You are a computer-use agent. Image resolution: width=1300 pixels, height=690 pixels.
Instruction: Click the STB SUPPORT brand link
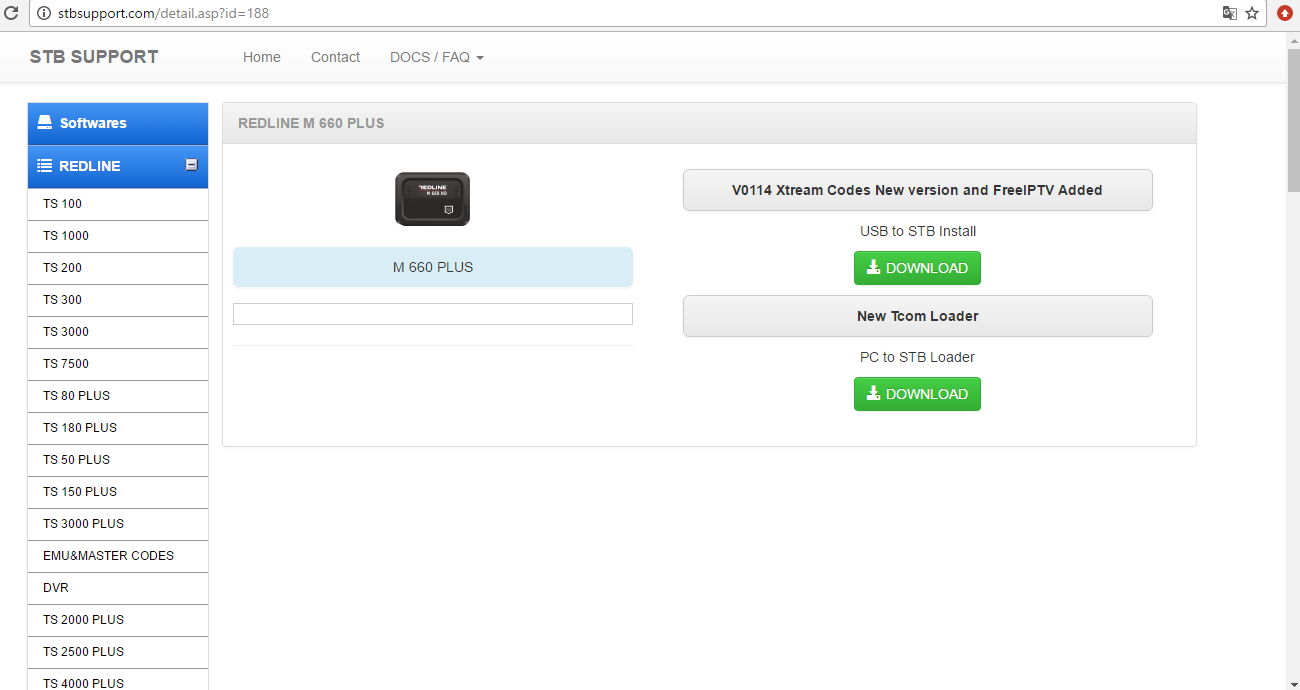coord(94,57)
